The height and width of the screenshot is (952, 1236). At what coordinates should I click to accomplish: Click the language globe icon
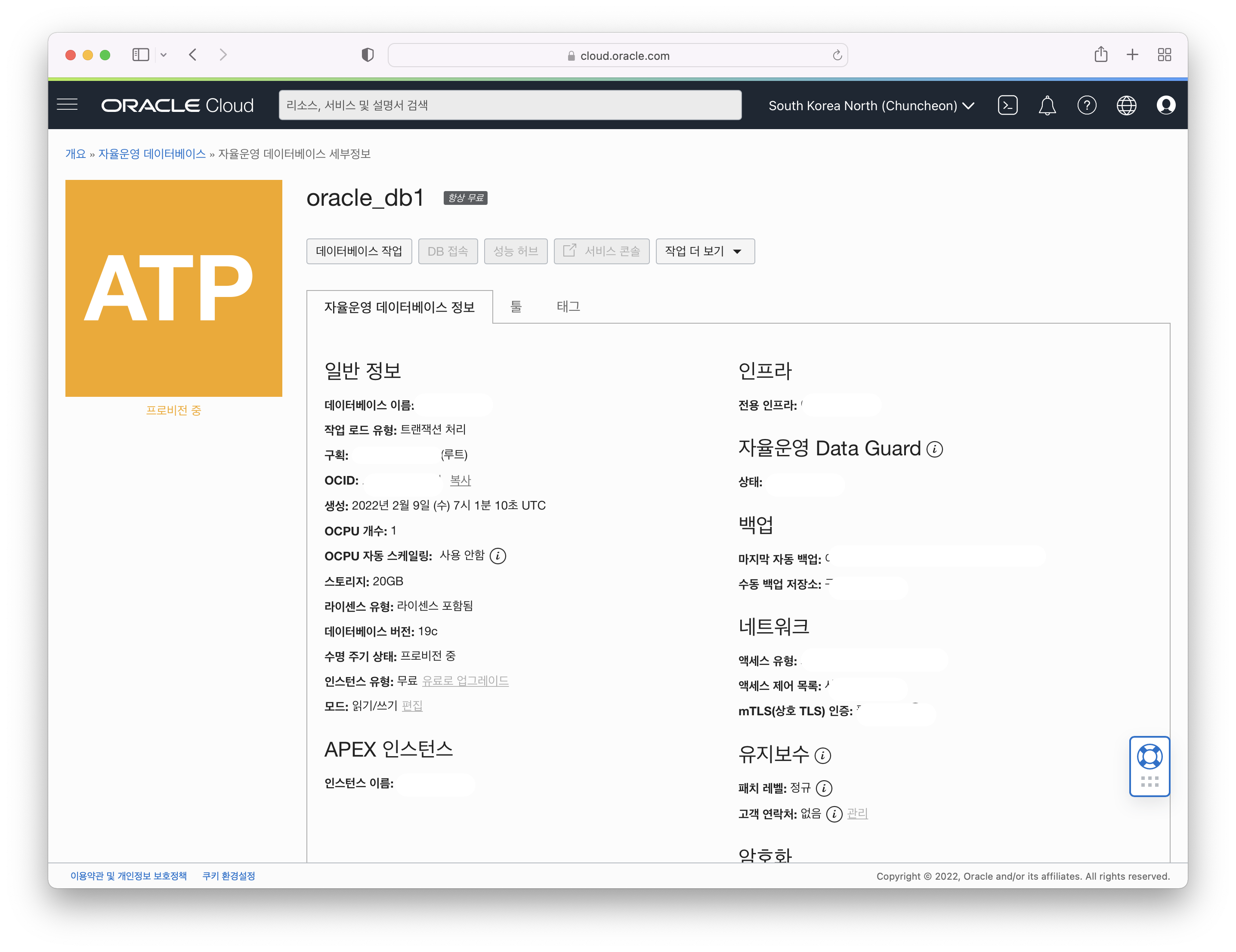[x=1126, y=105]
